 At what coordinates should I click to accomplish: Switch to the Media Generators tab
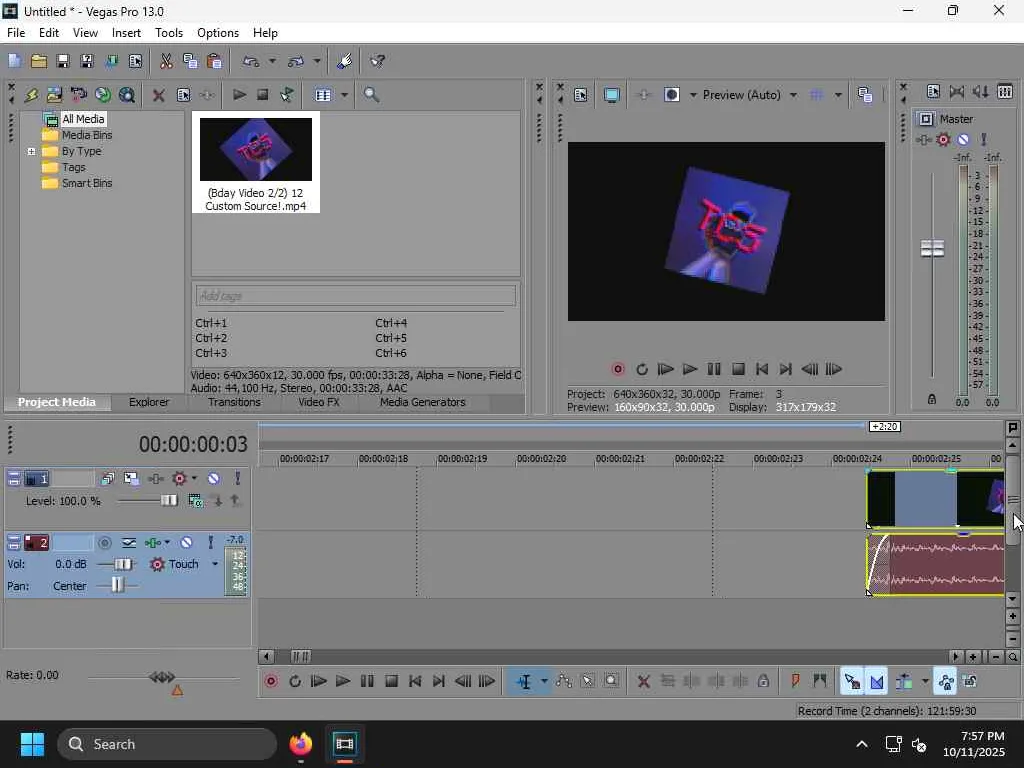pyautogui.click(x=423, y=402)
